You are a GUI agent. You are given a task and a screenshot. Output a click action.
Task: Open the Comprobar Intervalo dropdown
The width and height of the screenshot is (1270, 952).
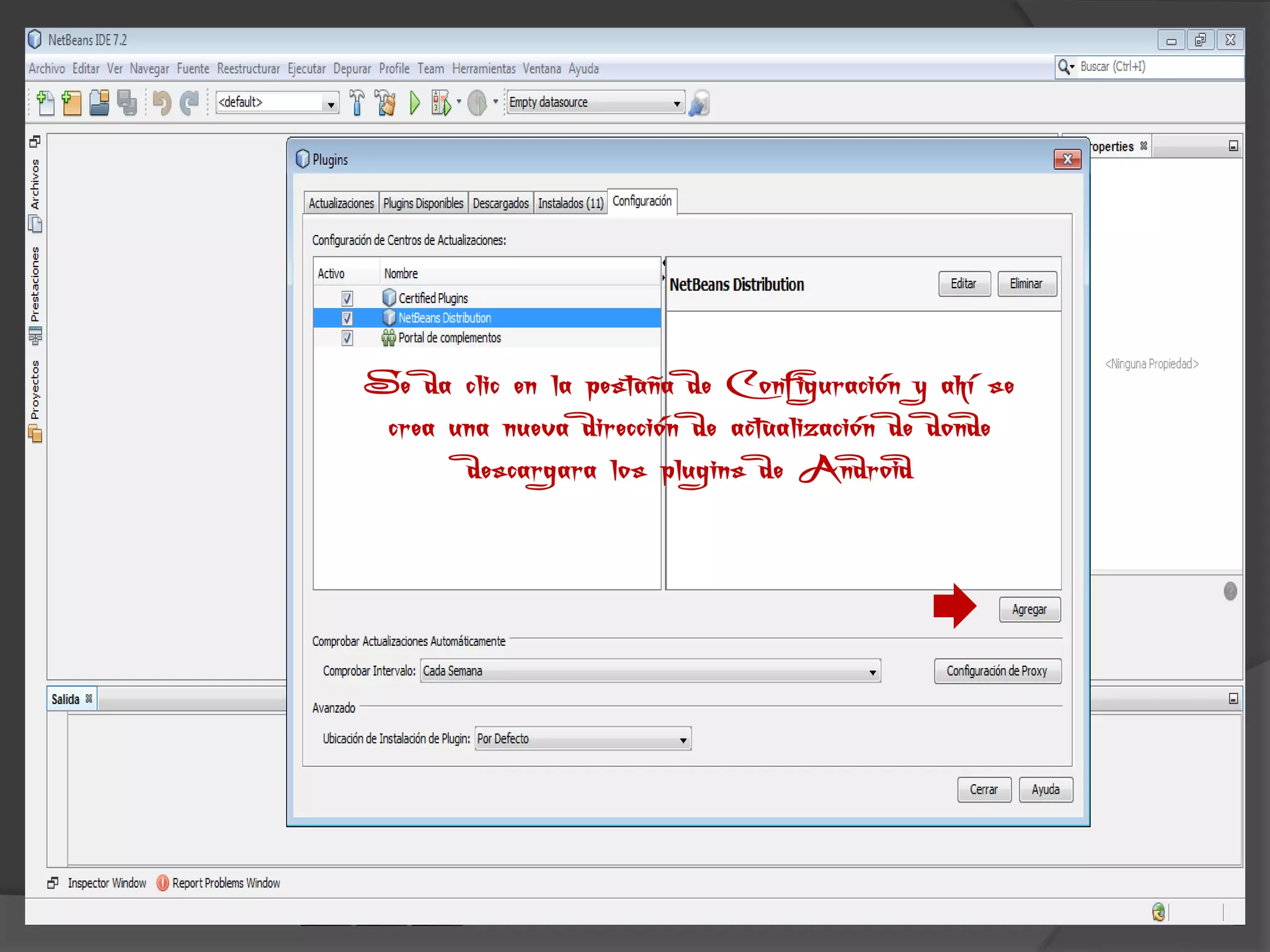650,671
